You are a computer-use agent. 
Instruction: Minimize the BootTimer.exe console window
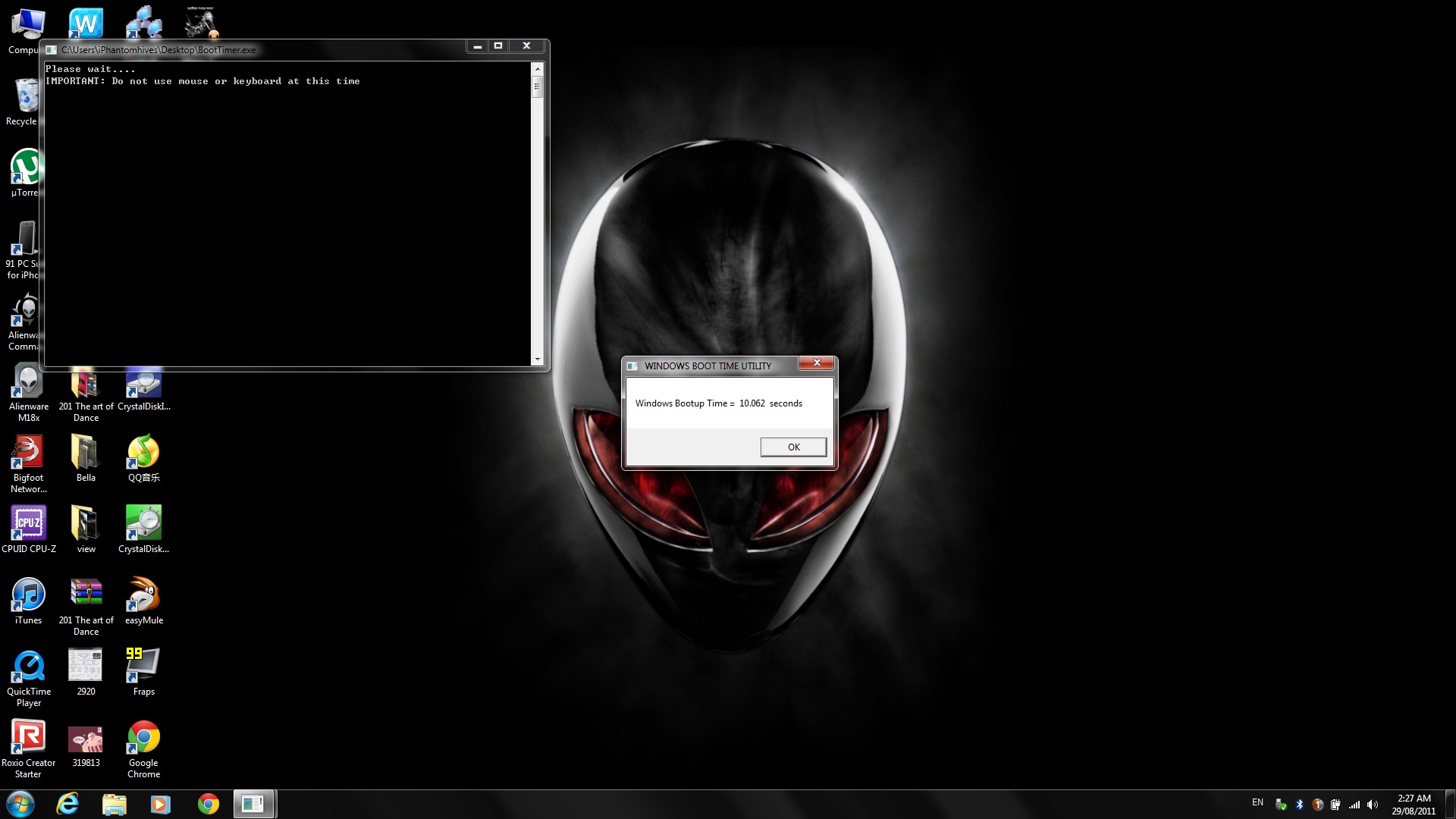[x=478, y=46]
